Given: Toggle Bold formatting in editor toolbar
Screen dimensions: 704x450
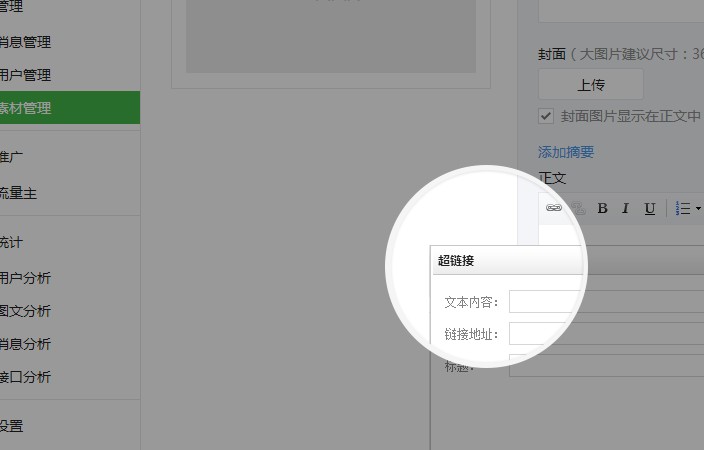Looking at the screenshot, I should [x=603, y=208].
